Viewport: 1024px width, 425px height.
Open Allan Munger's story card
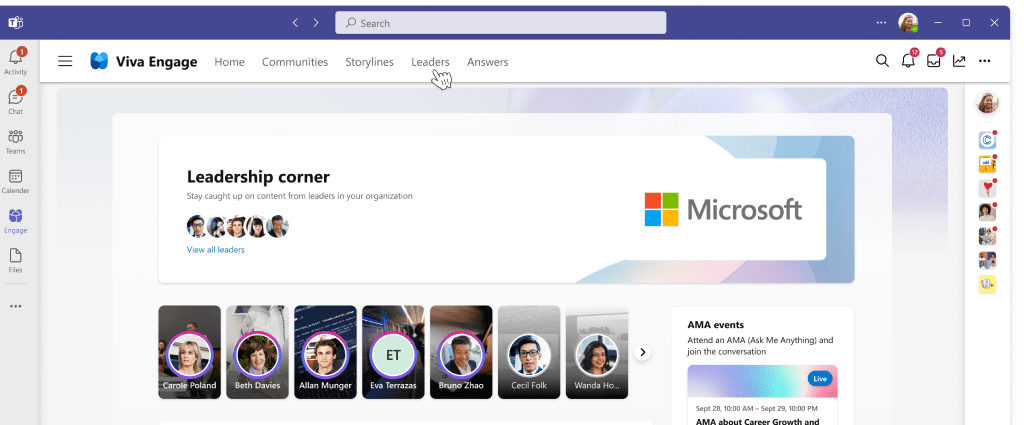point(325,352)
